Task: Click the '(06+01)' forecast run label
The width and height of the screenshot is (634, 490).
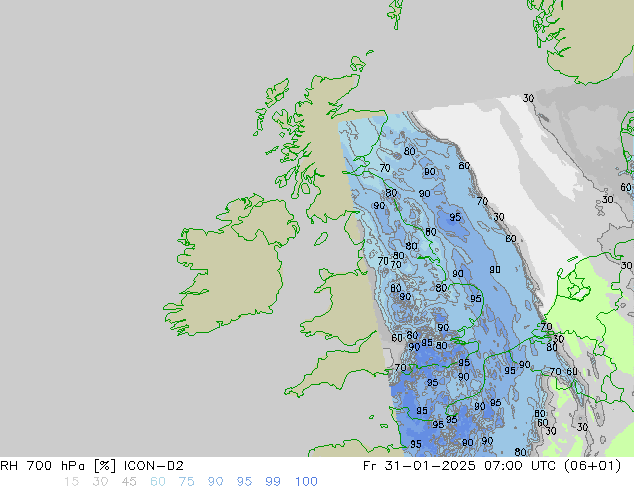Action: coord(592,466)
